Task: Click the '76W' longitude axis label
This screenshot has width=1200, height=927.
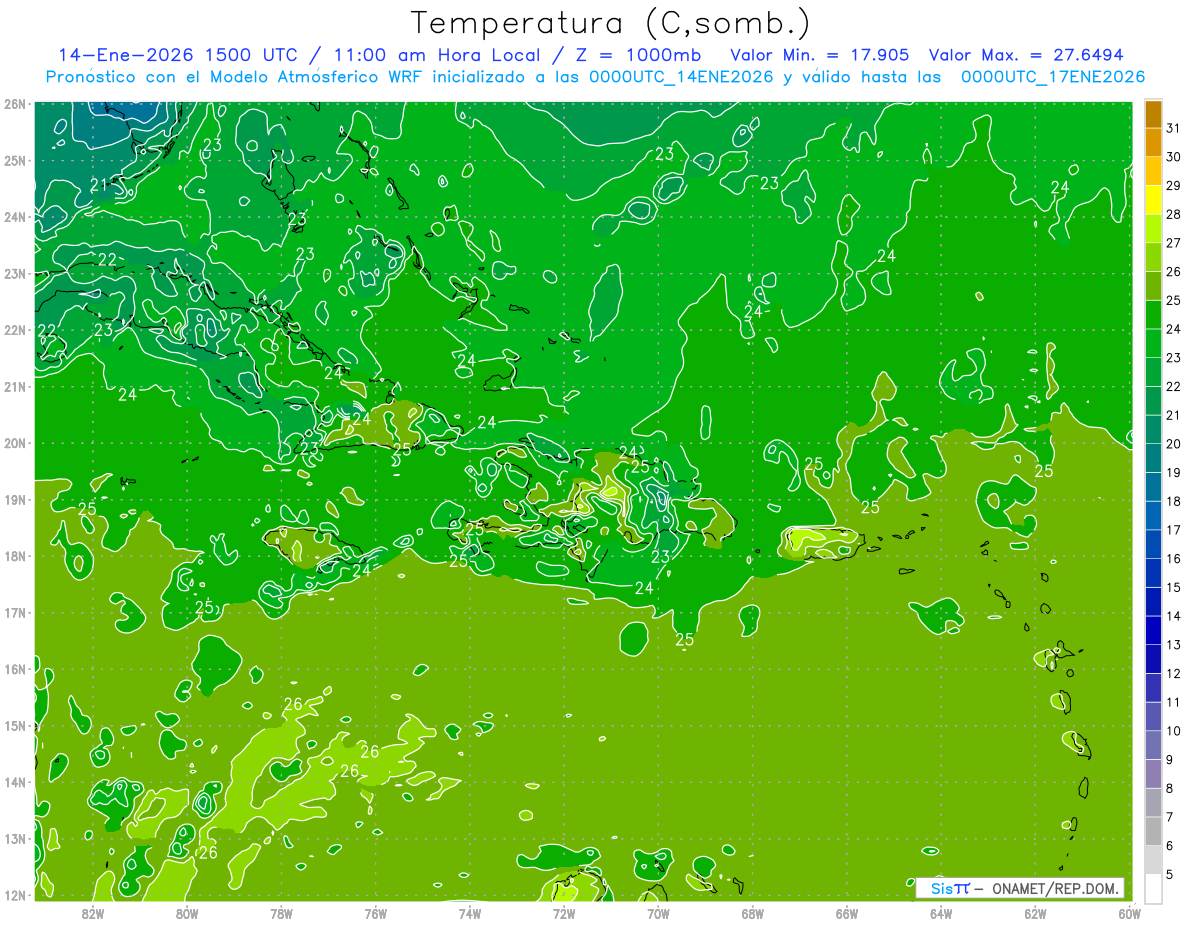Action: point(375,912)
